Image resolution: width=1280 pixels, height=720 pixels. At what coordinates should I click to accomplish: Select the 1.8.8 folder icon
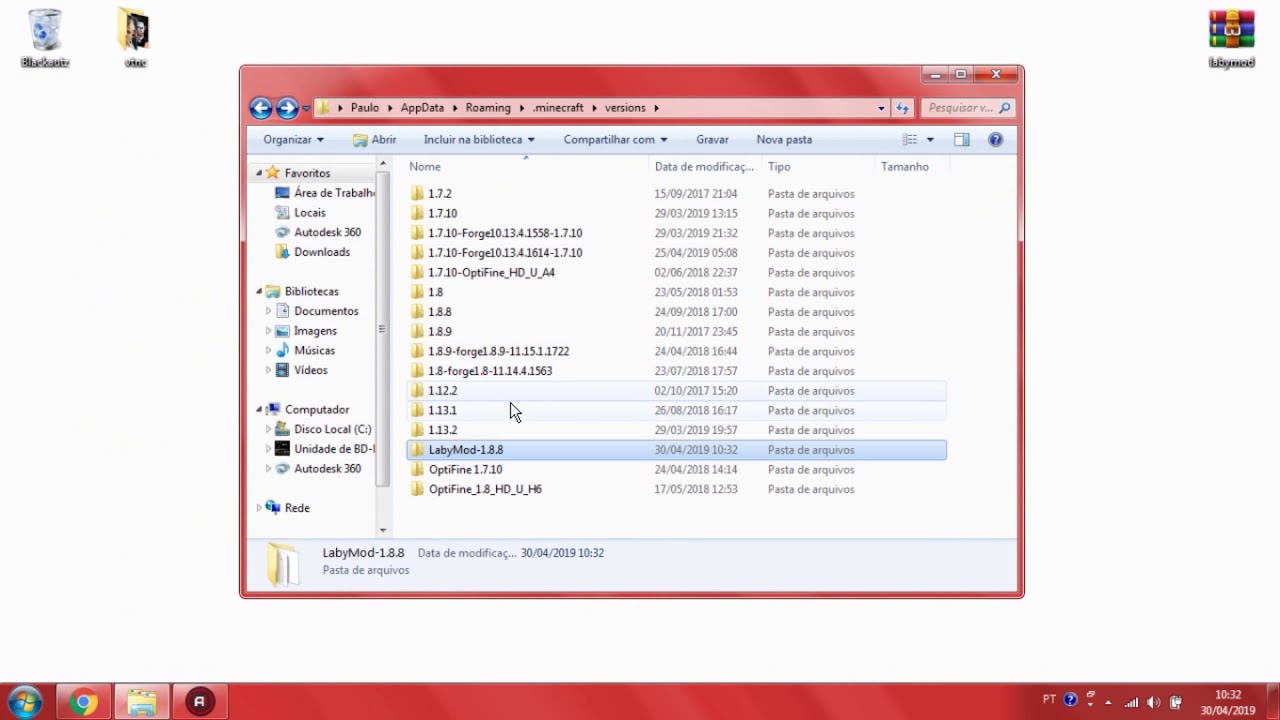tap(418, 312)
